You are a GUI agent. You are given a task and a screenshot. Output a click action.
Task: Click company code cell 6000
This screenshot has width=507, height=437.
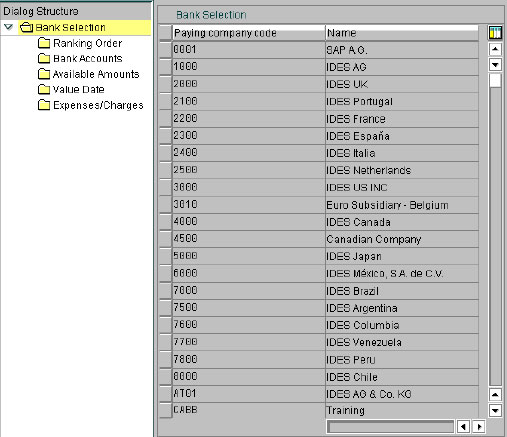[249, 273]
